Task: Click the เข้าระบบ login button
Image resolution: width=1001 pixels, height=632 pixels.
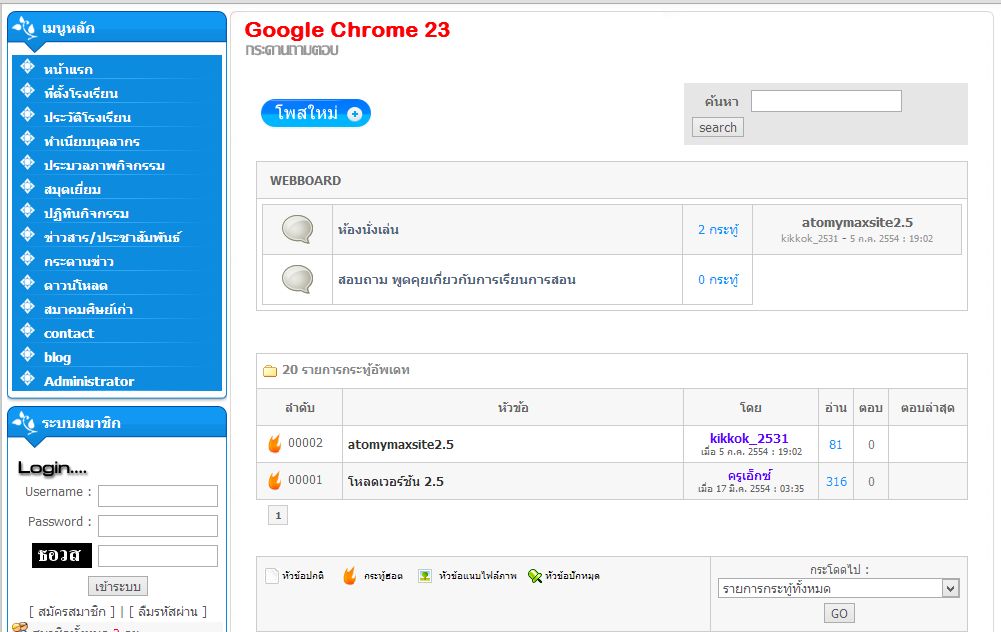Action: [117, 586]
